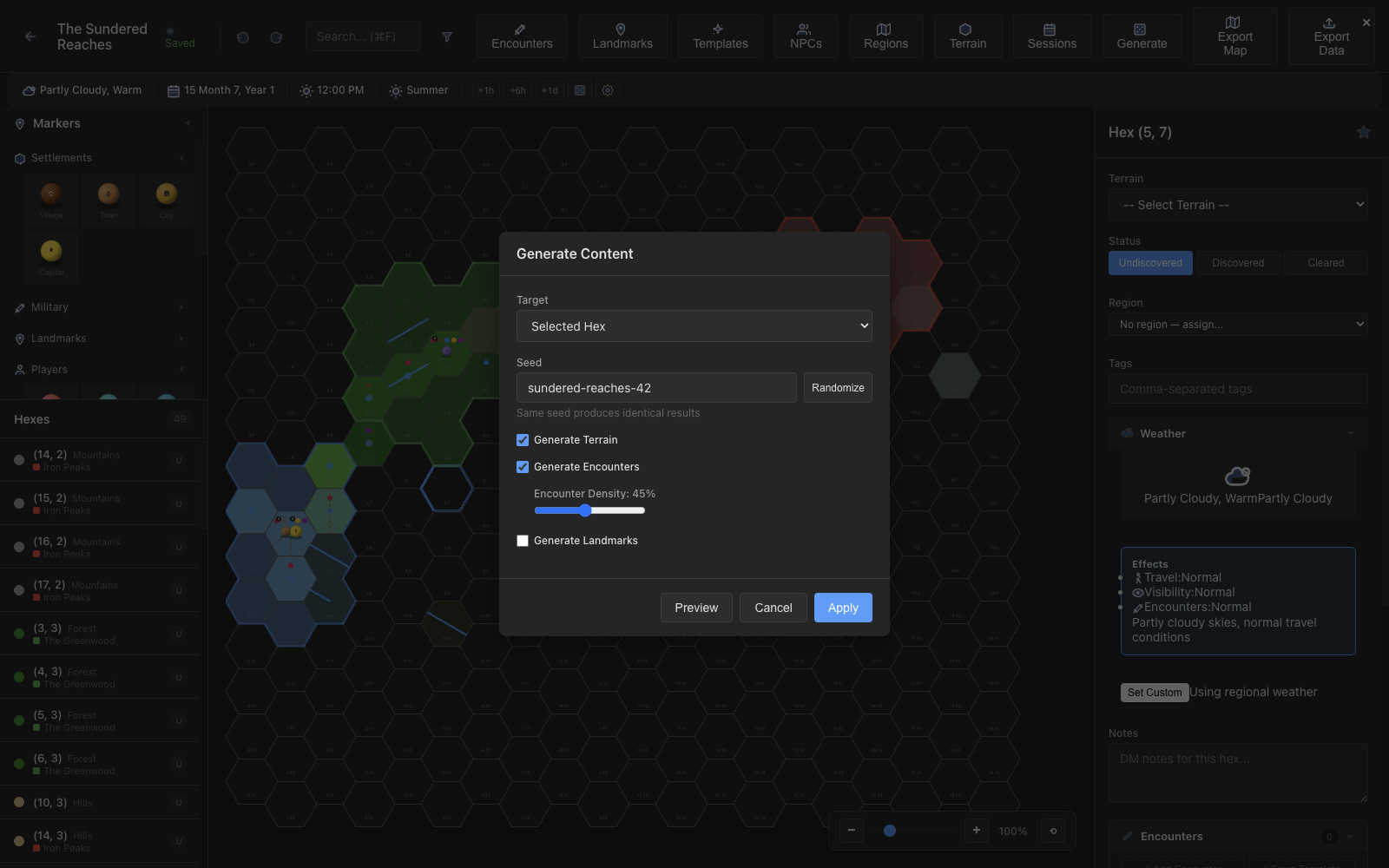Viewport: 1389px width, 868px height.
Task: Open the Select Terrain dropdown
Action: click(x=1238, y=205)
